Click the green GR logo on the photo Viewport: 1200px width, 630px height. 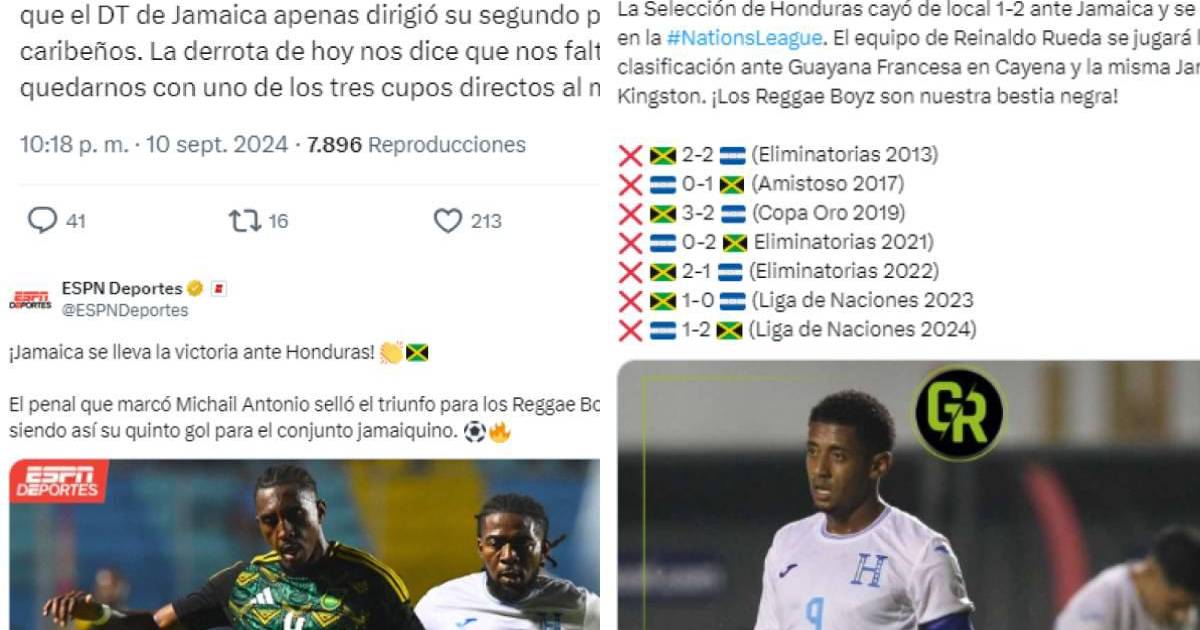[x=958, y=413]
